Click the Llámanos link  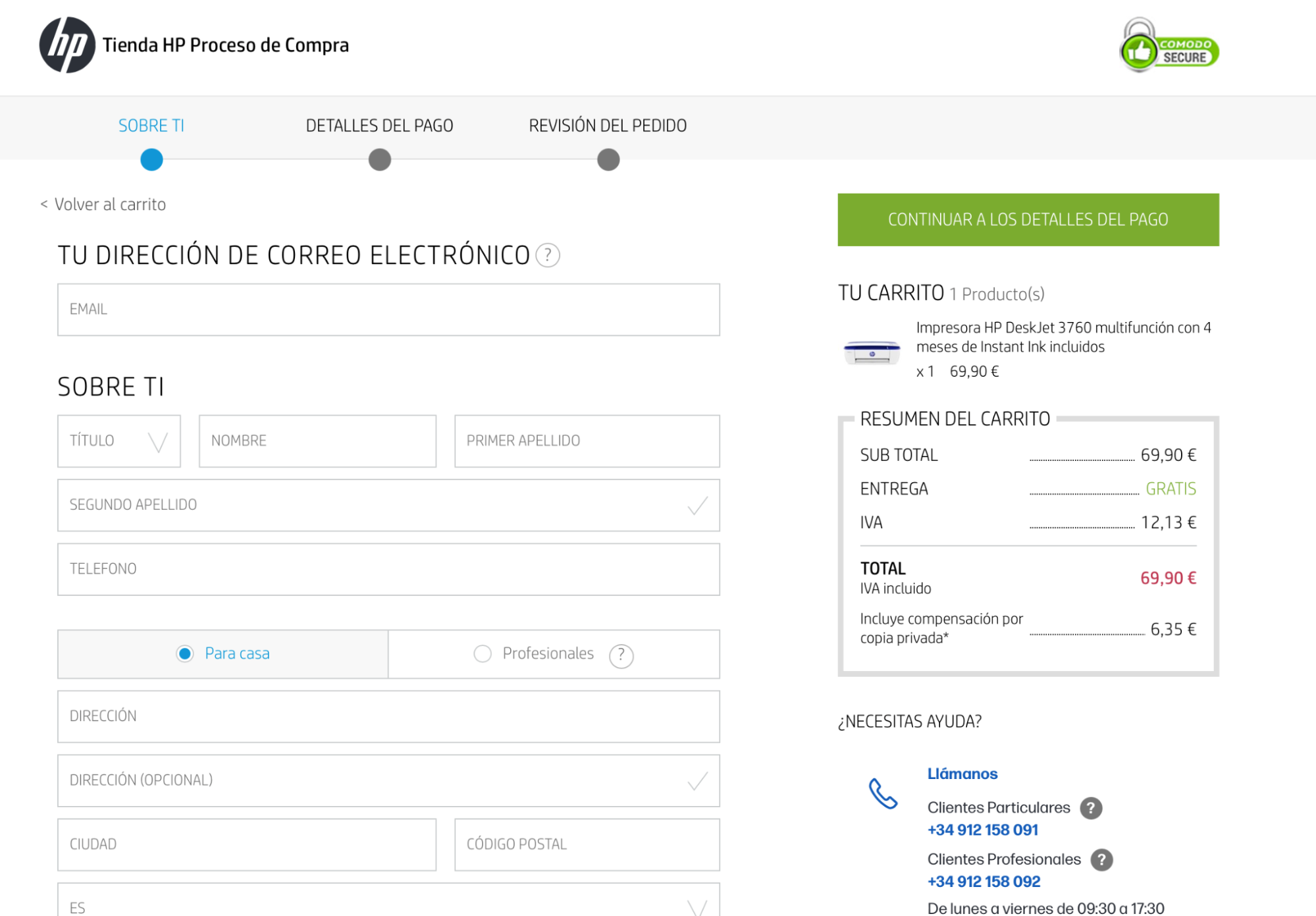click(962, 774)
